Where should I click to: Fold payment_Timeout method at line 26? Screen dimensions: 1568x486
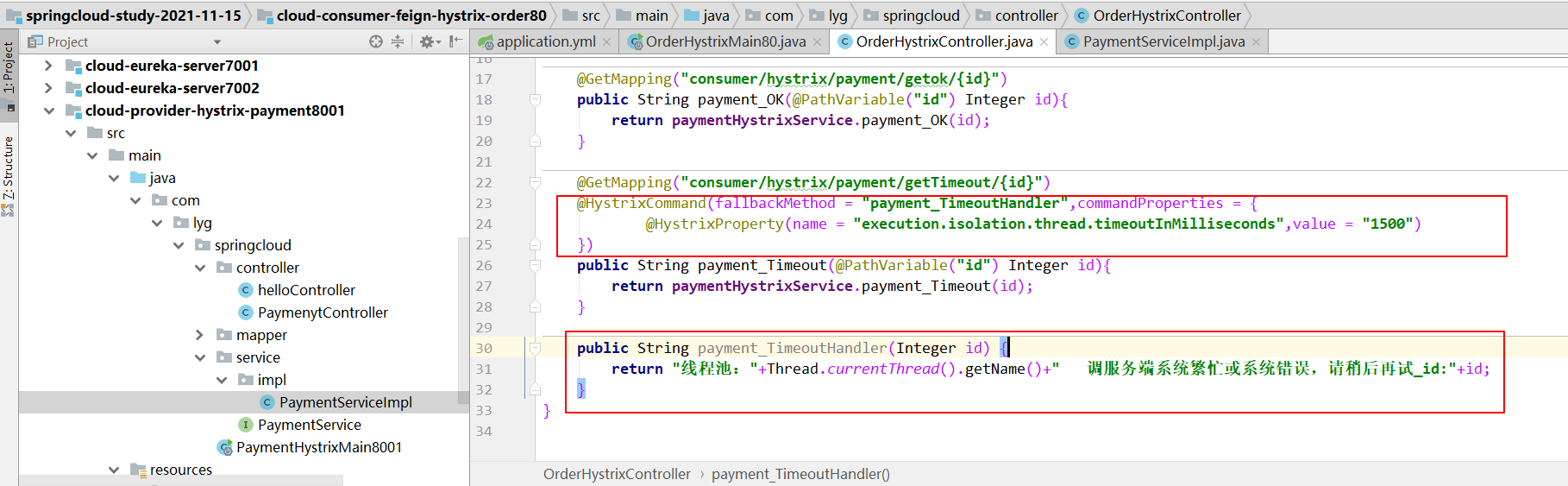point(535,266)
